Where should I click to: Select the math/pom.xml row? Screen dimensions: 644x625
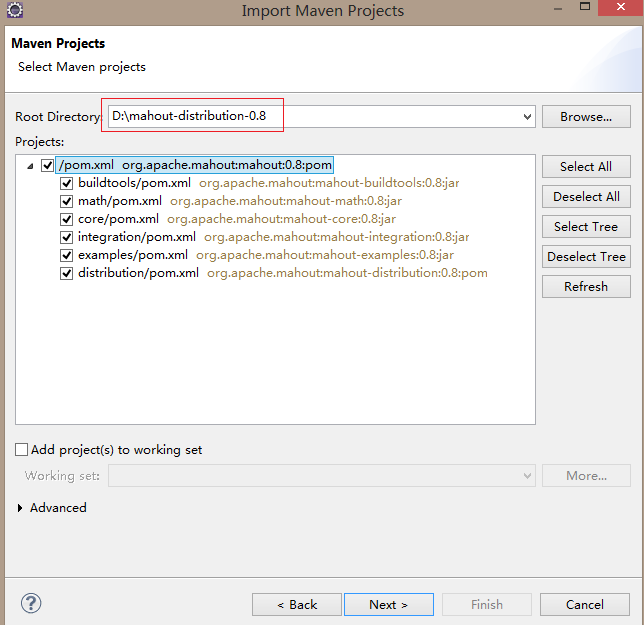pos(240,201)
